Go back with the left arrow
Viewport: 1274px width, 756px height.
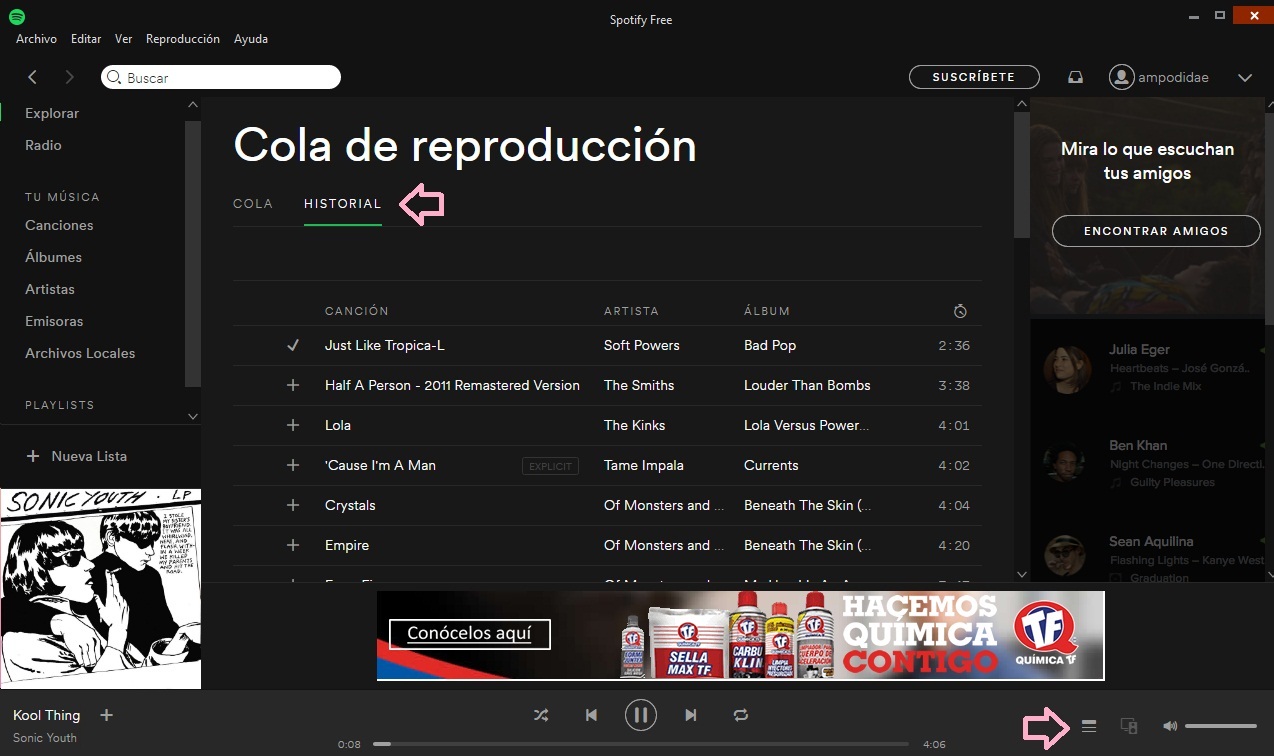tap(33, 77)
